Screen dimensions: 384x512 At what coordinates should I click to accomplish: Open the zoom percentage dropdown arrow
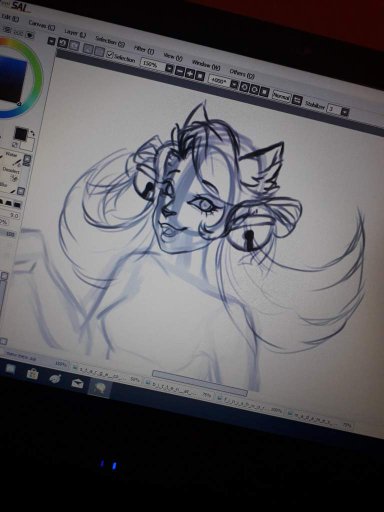tap(169, 69)
